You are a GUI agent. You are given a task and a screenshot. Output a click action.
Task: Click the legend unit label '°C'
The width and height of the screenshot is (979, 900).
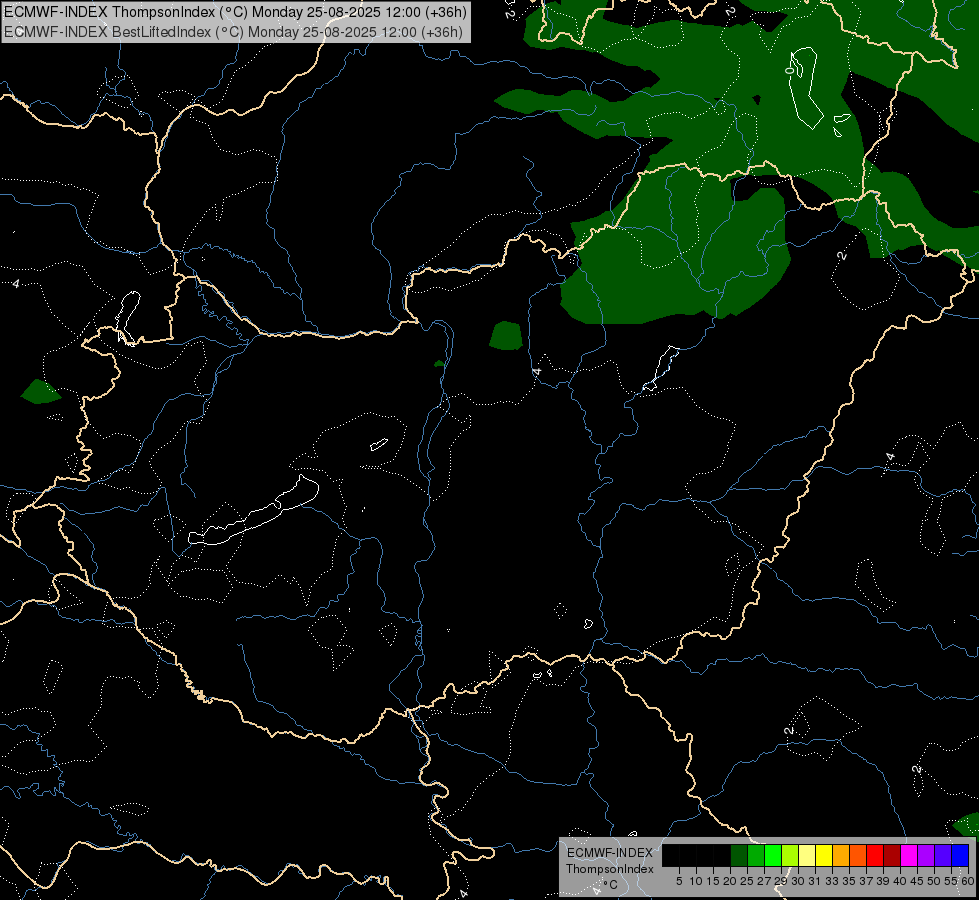tap(611, 885)
